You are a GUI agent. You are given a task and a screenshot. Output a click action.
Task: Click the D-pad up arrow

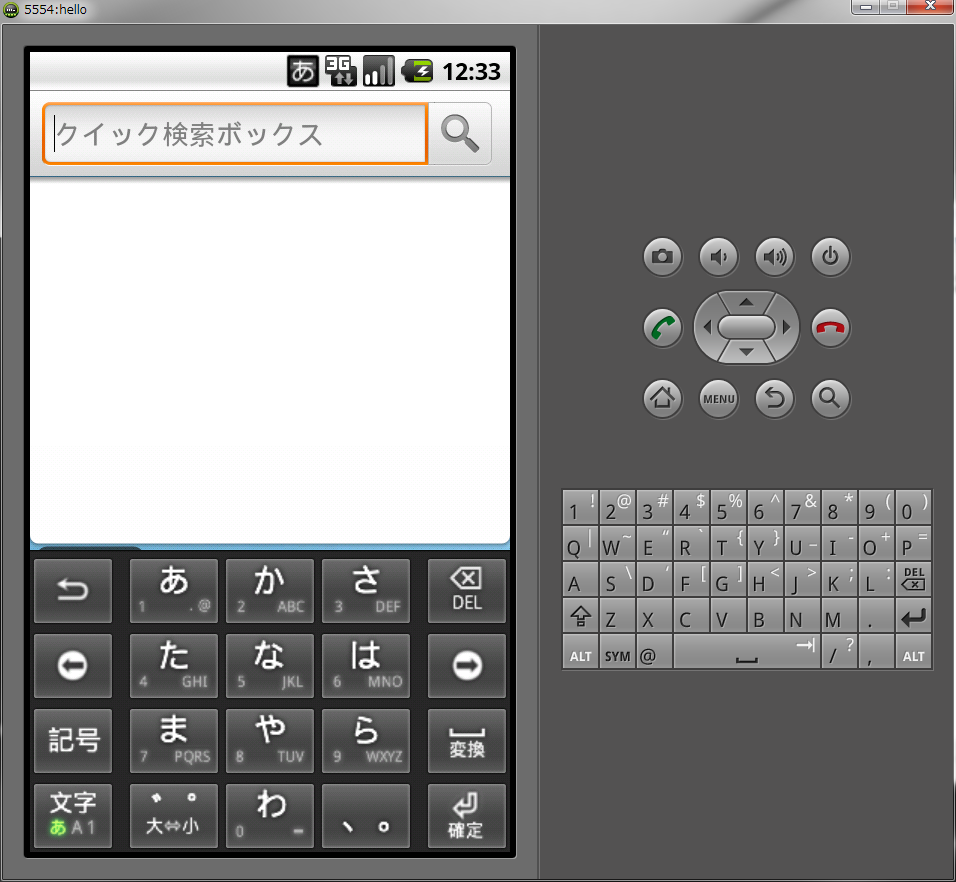pyautogui.click(x=746, y=302)
